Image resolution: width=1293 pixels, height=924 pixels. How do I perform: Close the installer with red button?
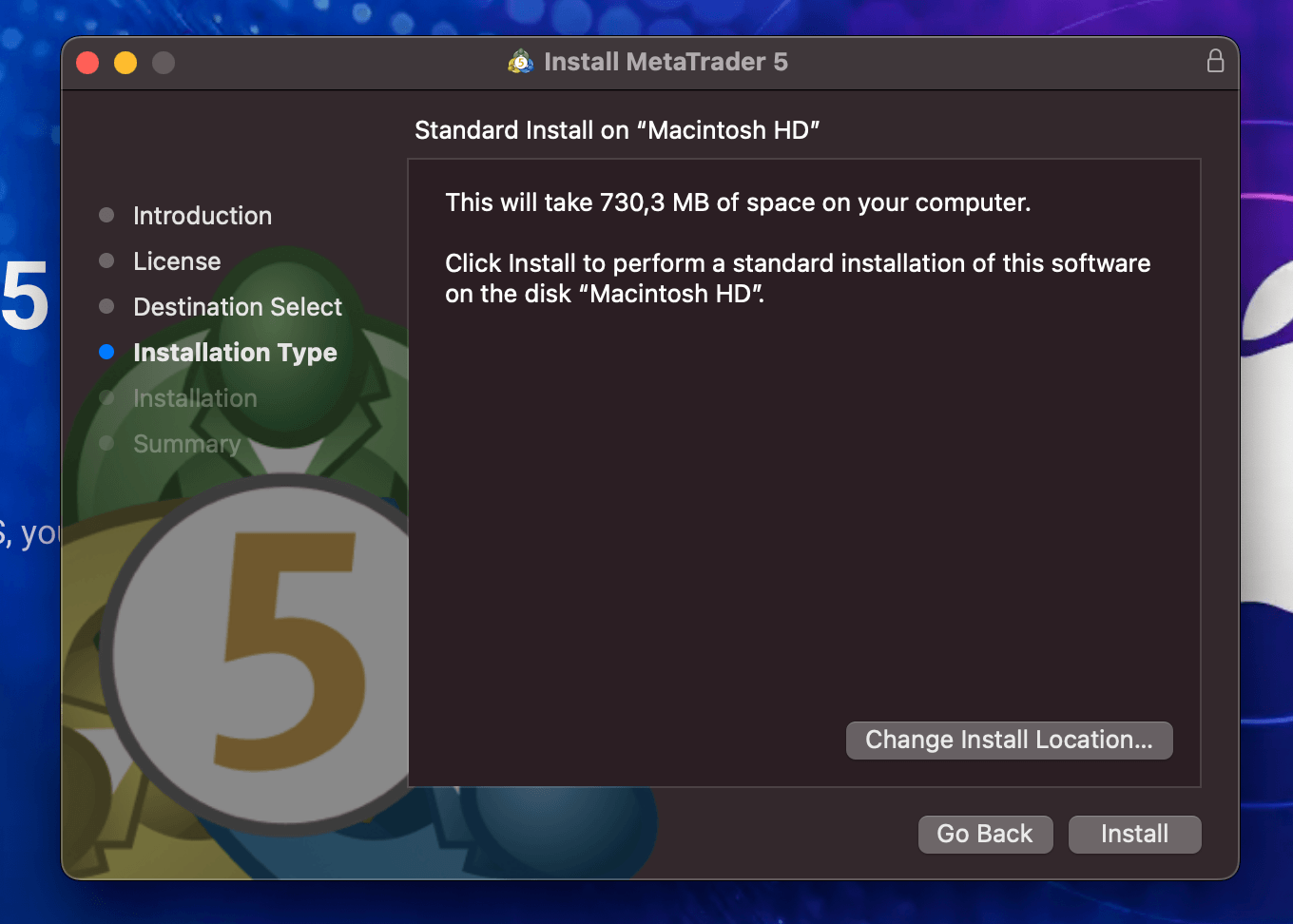pyautogui.click(x=87, y=63)
